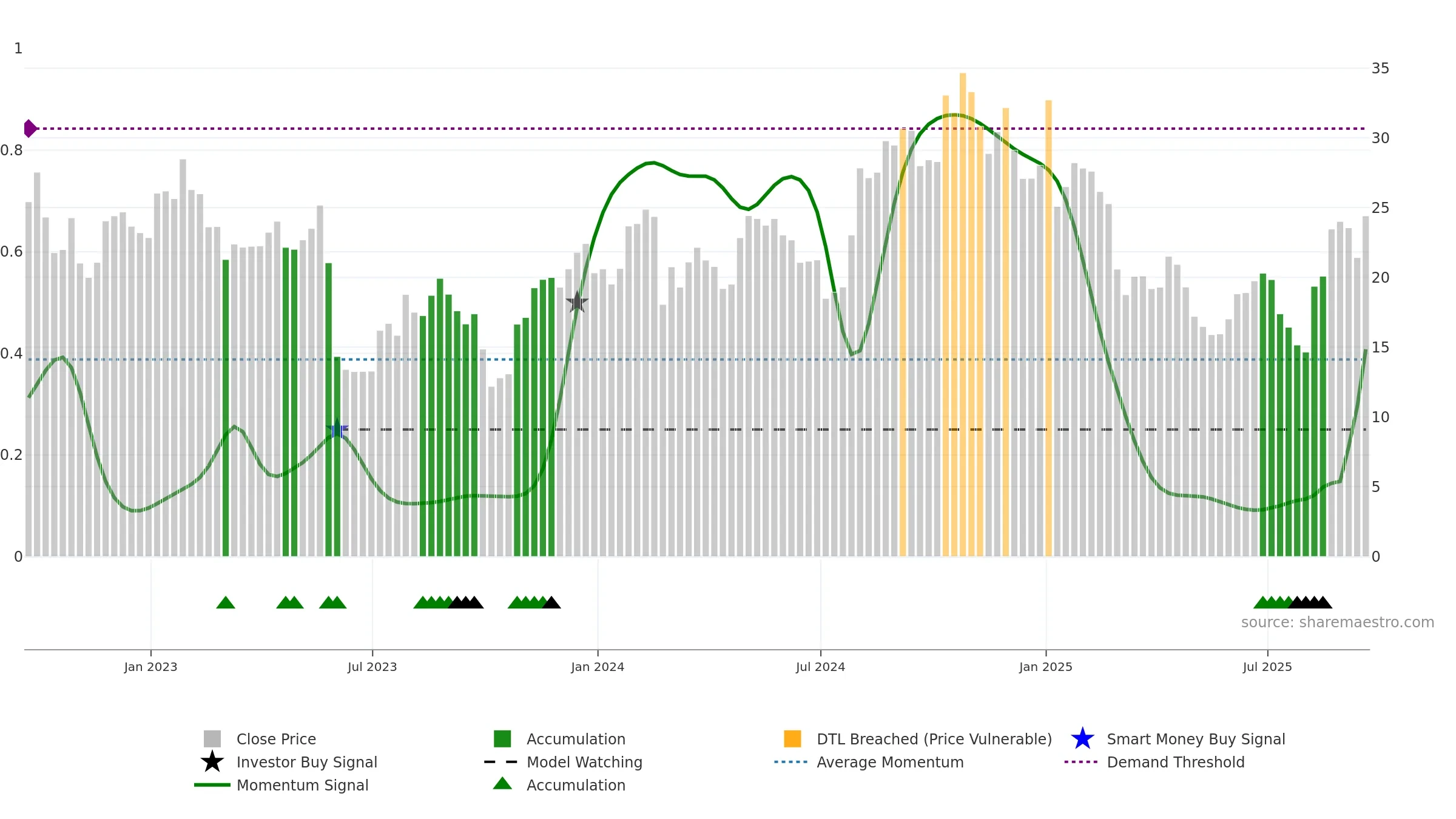Click the '20' right axis value
1456x819 pixels.
click(1381, 277)
